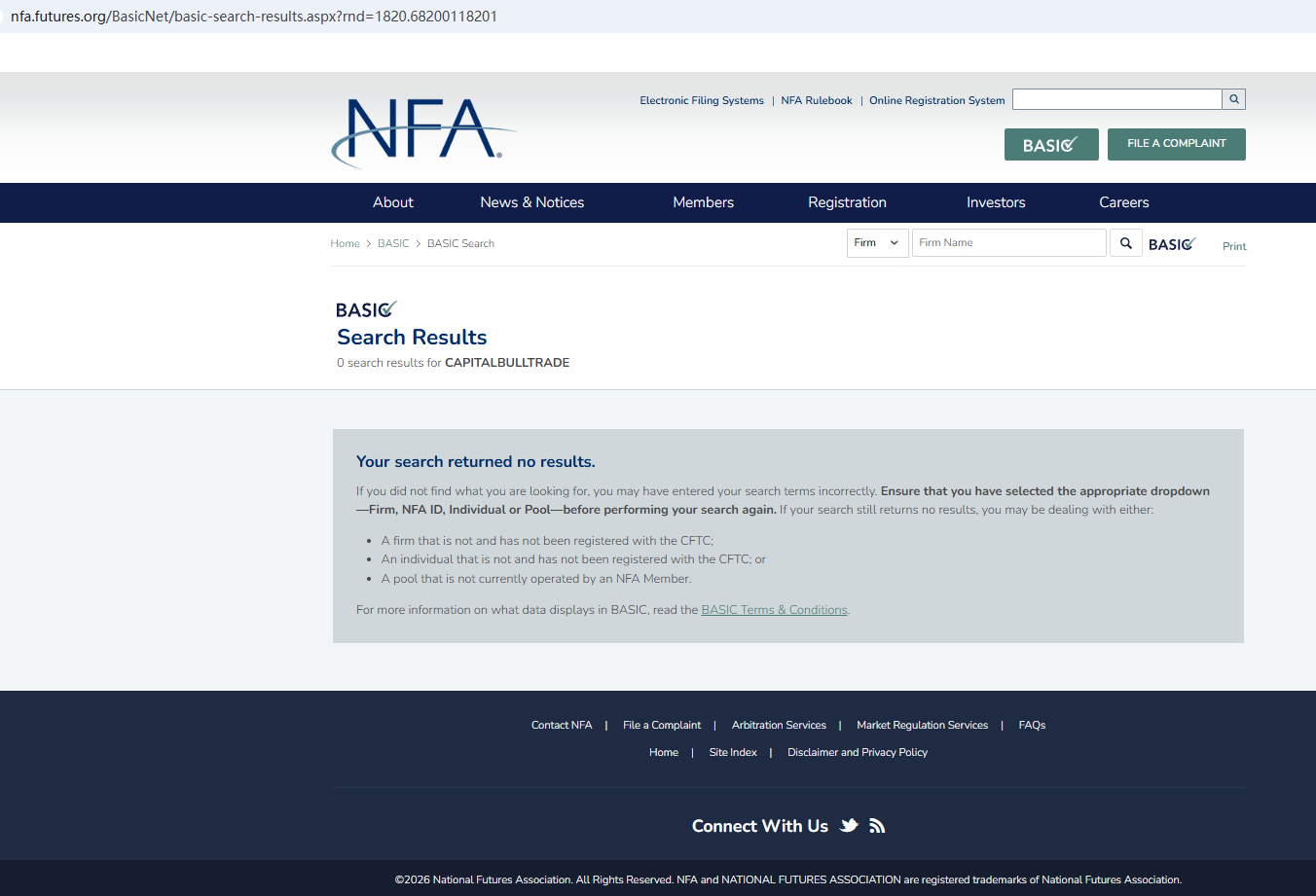
Task: Open the Investors menu
Action: (996, 202)
